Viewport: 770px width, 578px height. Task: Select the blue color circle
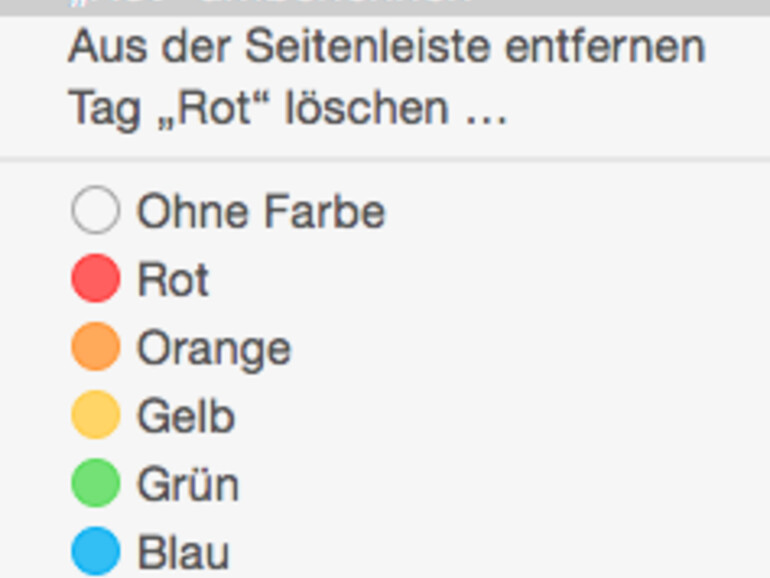click(96, 552)
